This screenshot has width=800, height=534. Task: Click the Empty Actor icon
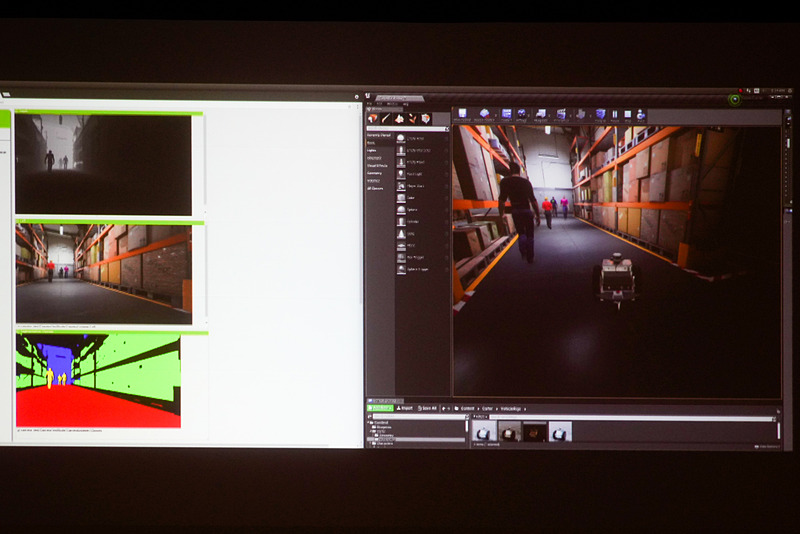click(401, 138)
